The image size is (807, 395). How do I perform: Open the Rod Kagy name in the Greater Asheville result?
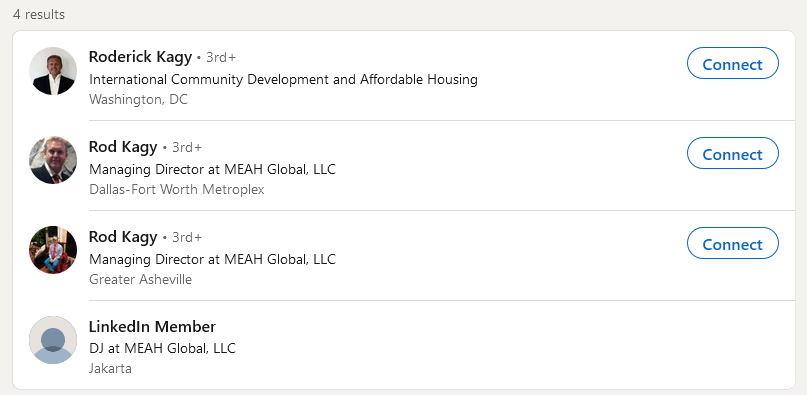pyautogui.click(x=123, y=237)
